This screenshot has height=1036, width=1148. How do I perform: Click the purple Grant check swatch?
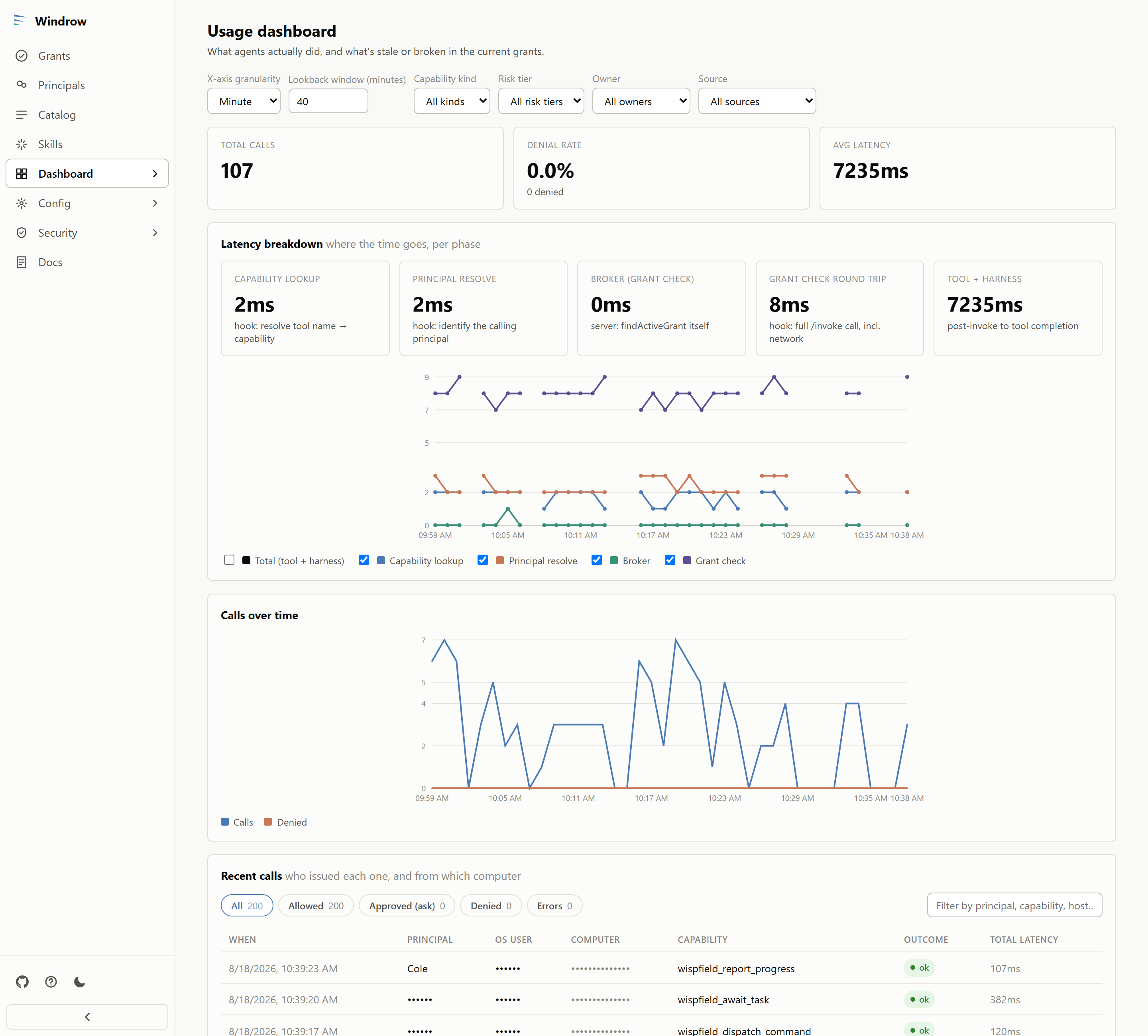[x=687, y=560]
